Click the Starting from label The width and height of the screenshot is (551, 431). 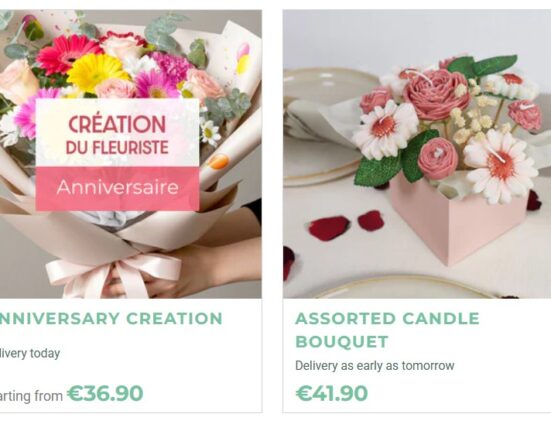(x=31, y=396)
